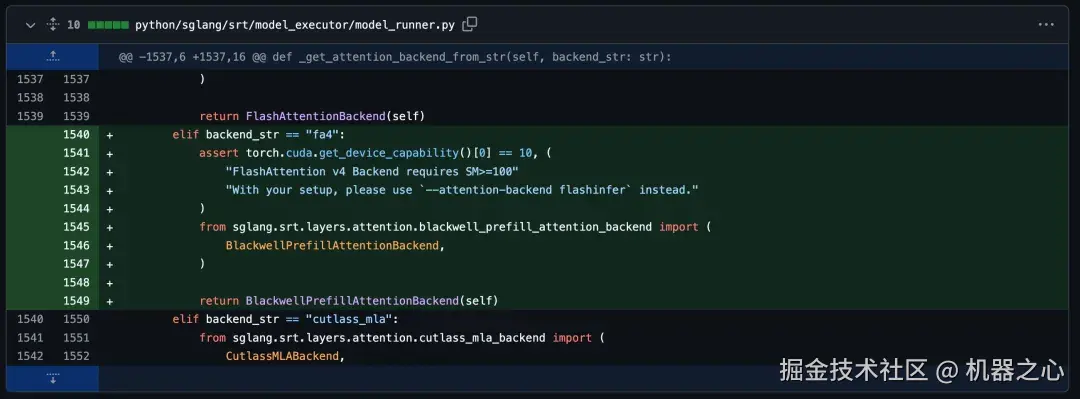Select added line number 1549
The image size is (1080, 399).
click(x=76, y=300)
